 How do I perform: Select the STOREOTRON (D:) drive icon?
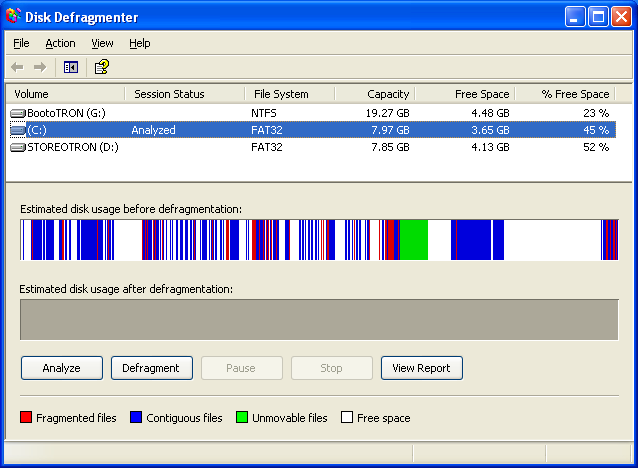coord(18,147)
